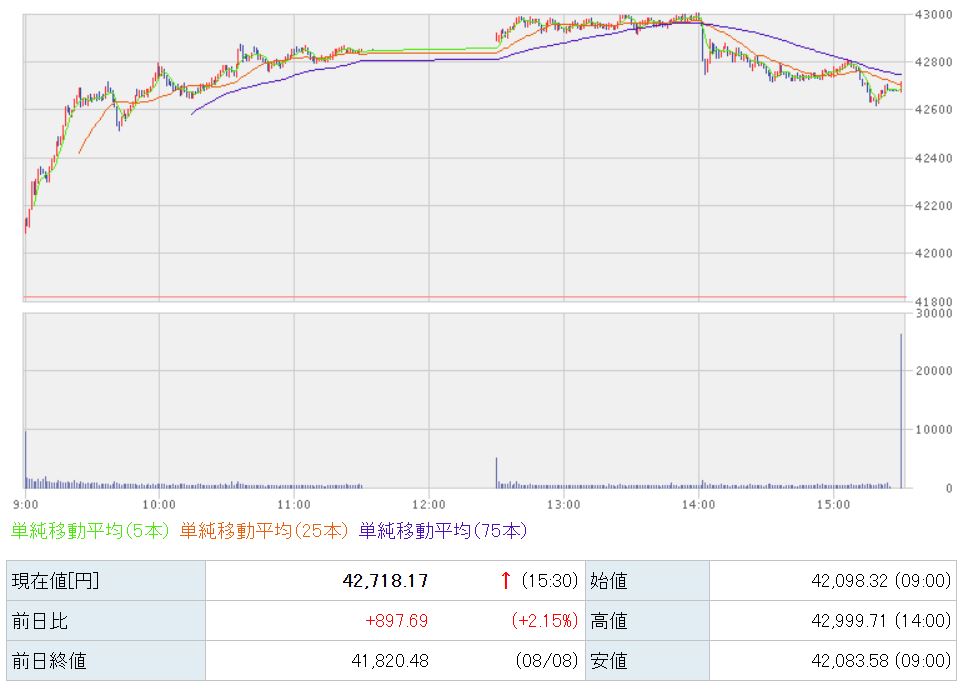Click the 43000 price axis label
Image resolution: width=968 pixels, height=689 pixels.
pyautogui.click(x=933, y=14)
